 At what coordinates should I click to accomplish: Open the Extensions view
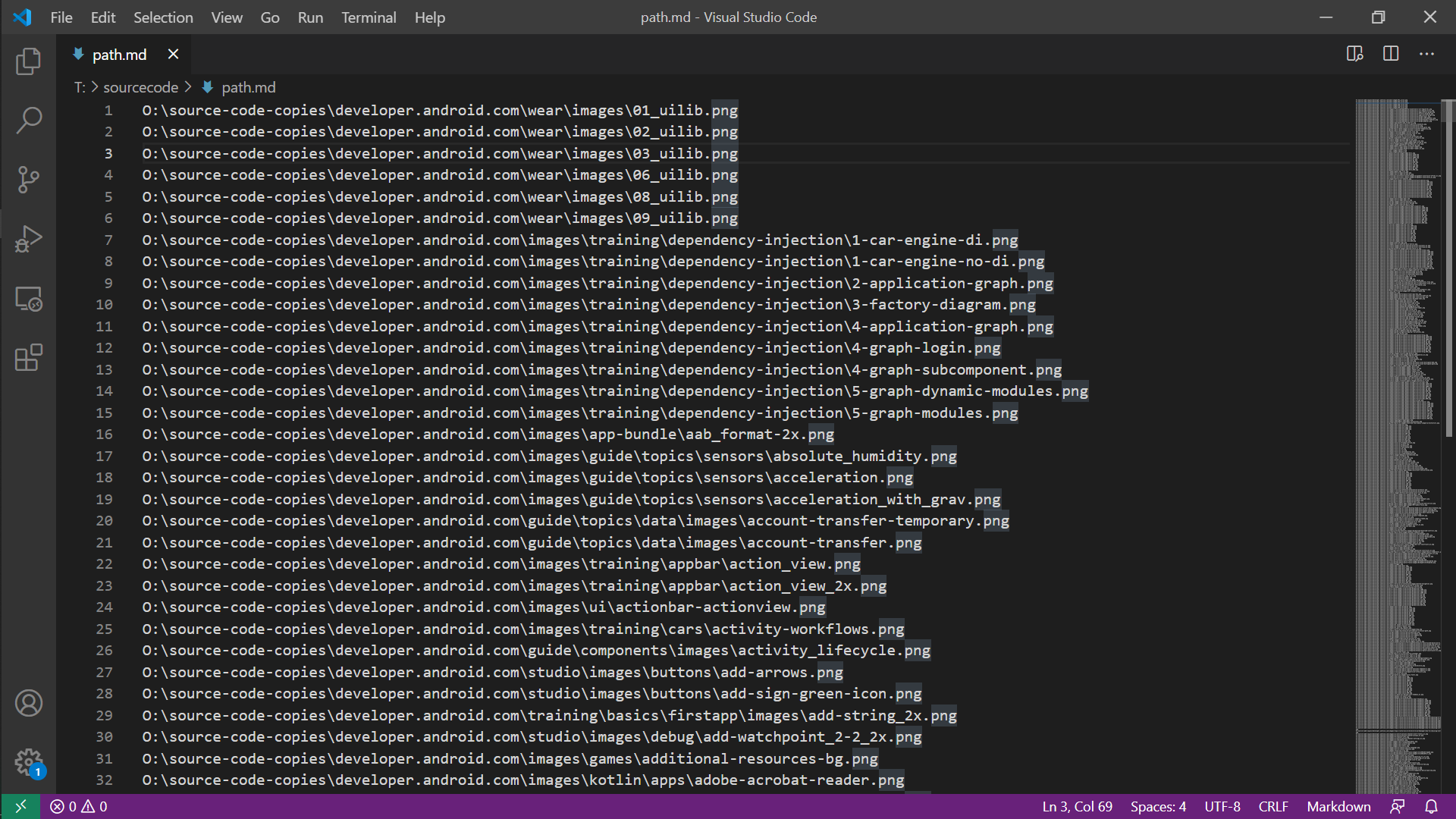[28, 357]
